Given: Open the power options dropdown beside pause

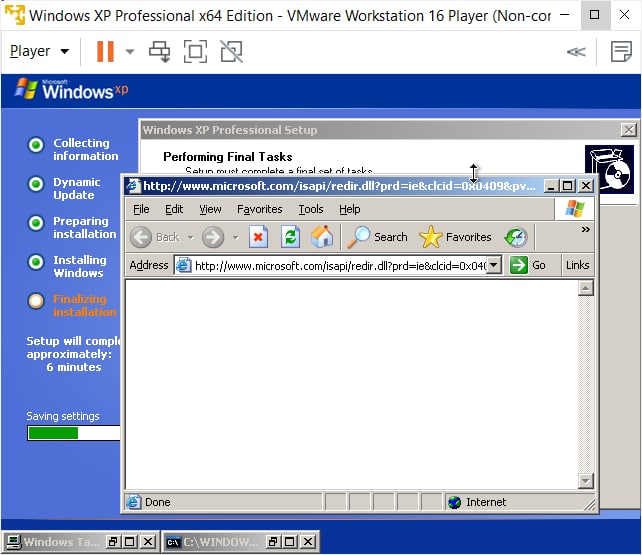Looking at the screenshot, I should [129, 52].
